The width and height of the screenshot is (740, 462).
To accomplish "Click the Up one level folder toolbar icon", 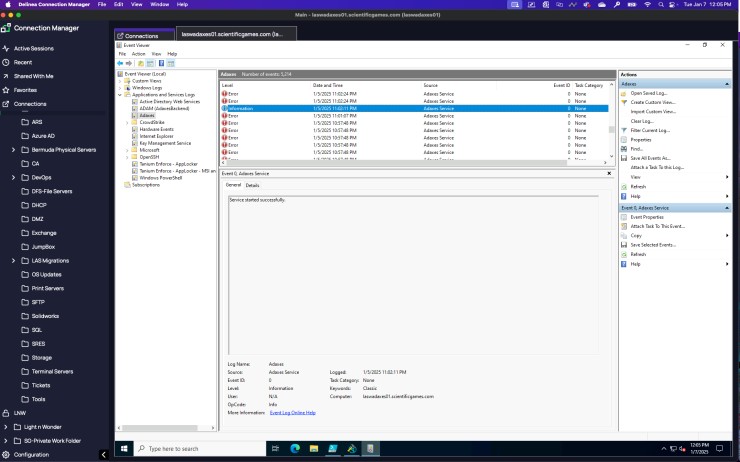I will click(x=141, y=63).
